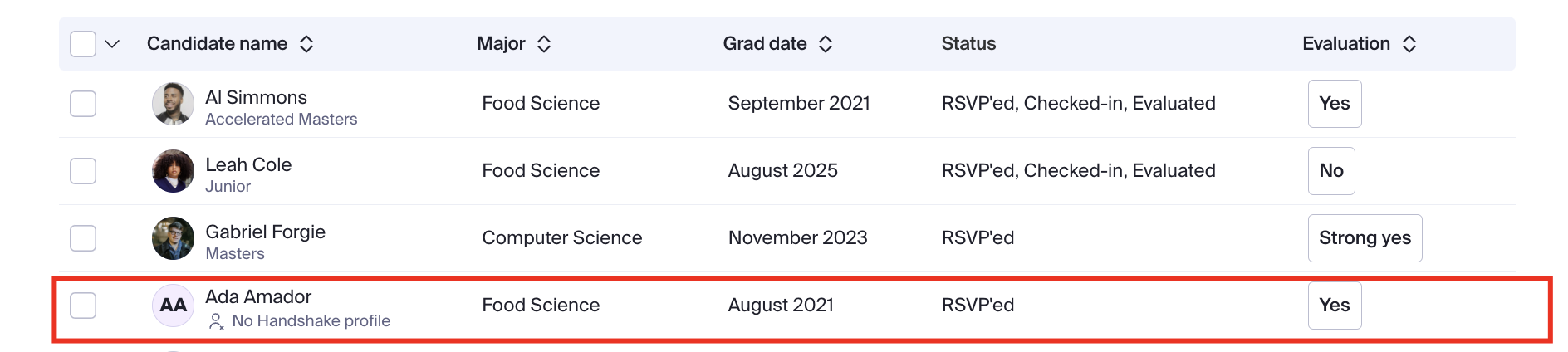The height and width of the screenshot is (352, 1568).
Task: Check Al Simmons row checkbox
Action: (83, 104)
